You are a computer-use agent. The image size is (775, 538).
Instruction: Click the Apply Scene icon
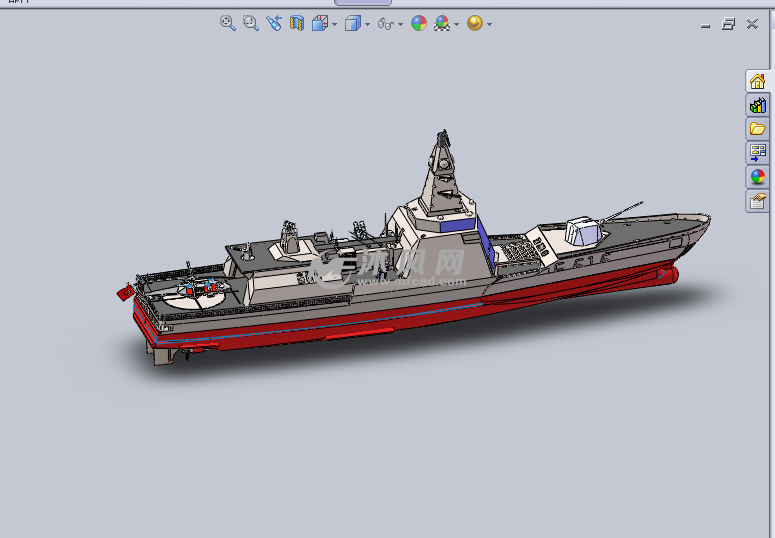tap(442, 23)
